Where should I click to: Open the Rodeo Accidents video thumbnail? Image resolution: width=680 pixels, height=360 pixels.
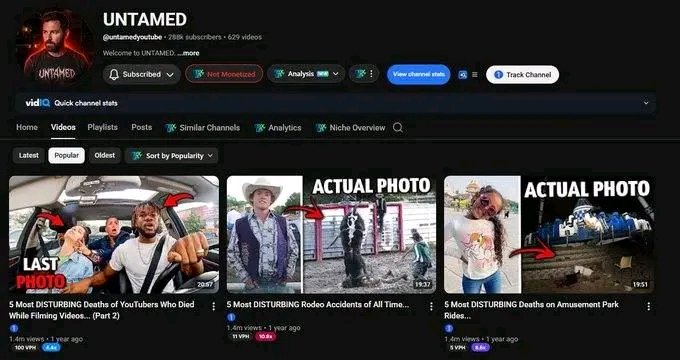click(331, 234)
